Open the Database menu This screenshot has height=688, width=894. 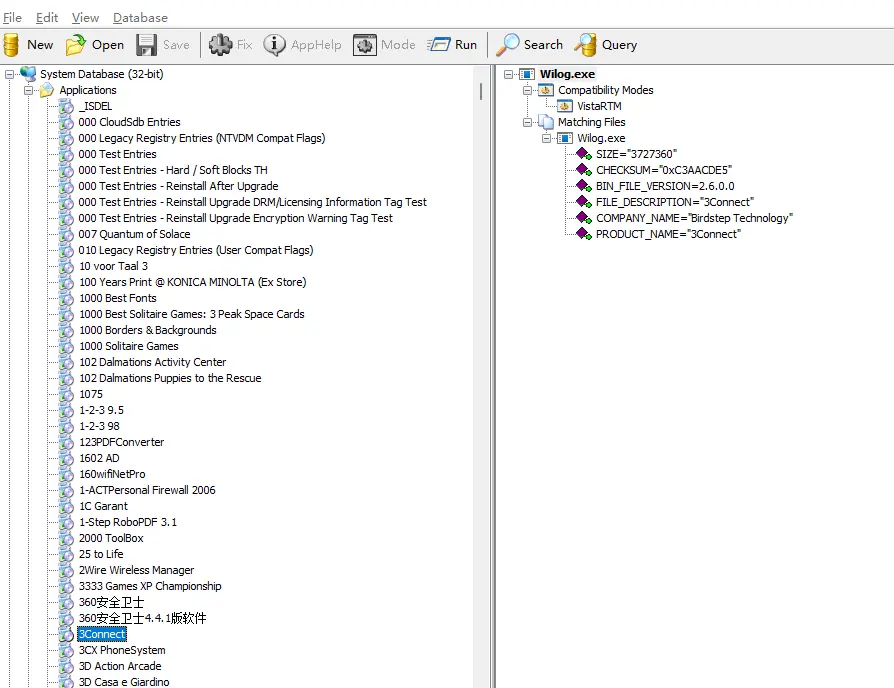click(140, 18)
